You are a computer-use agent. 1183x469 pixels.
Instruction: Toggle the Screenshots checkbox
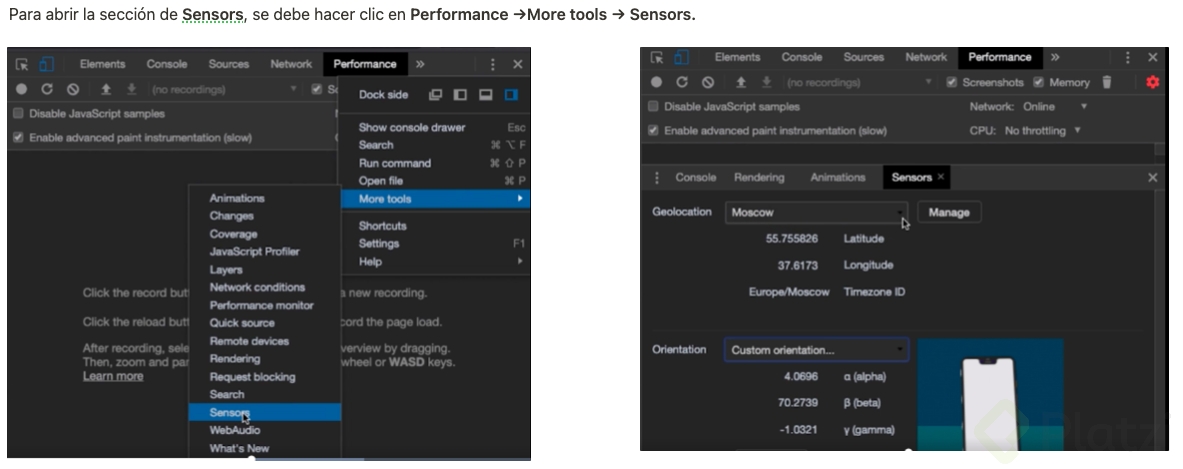(952, 82)
